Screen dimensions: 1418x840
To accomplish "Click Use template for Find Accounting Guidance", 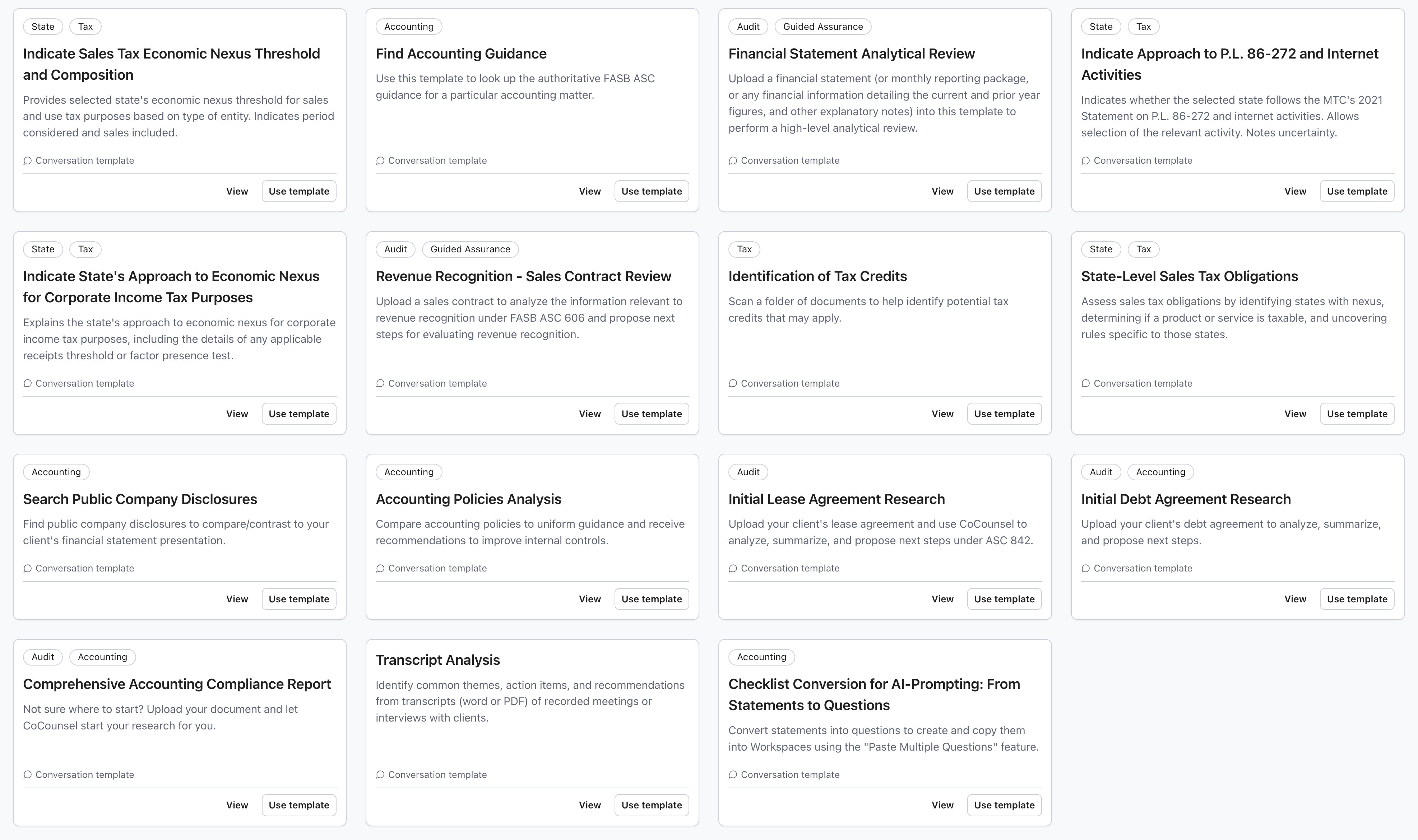I will (x=651, y=191).
